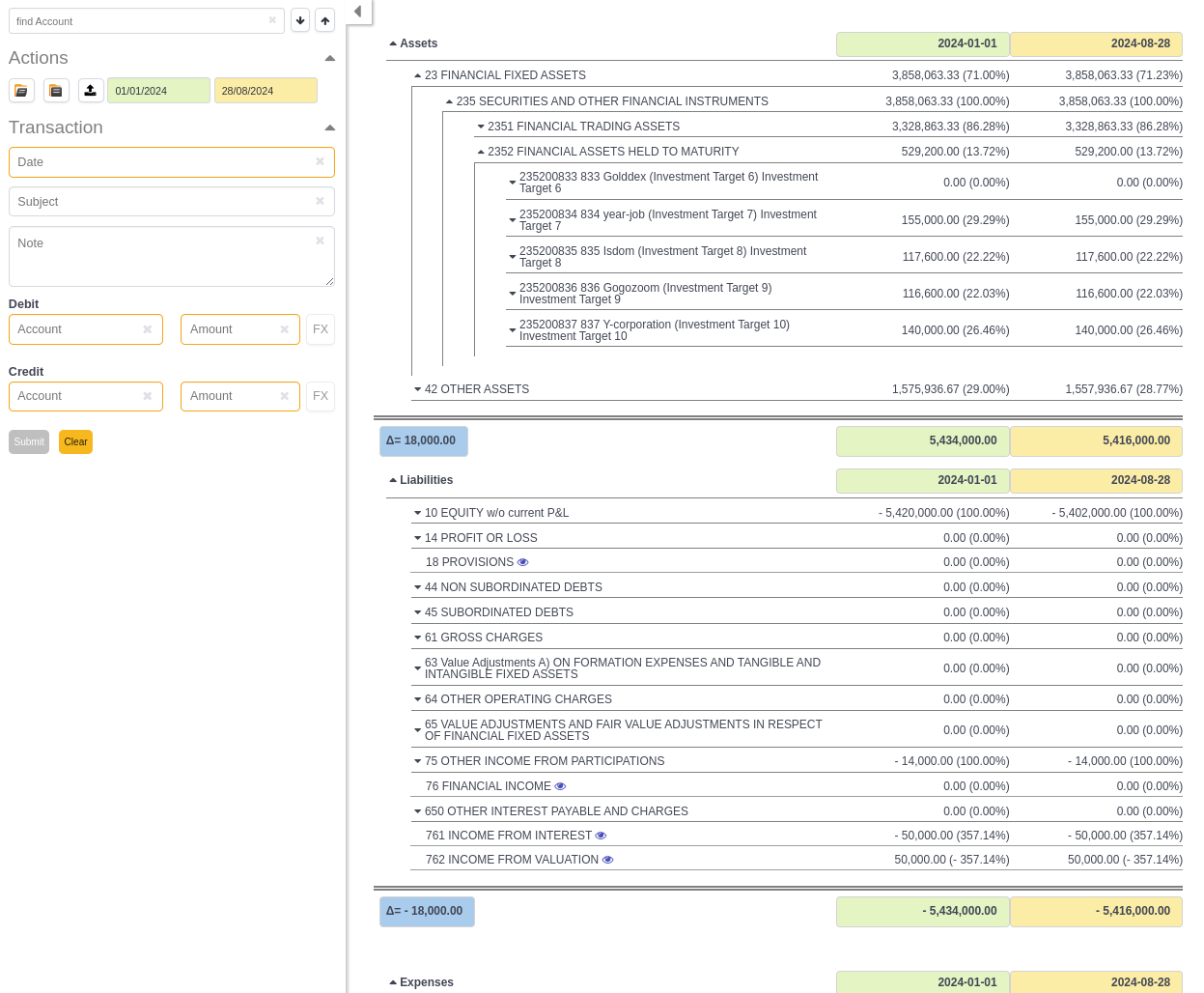
Task: Click the green start date 01/01/2024 field
Action: point(158,91)
